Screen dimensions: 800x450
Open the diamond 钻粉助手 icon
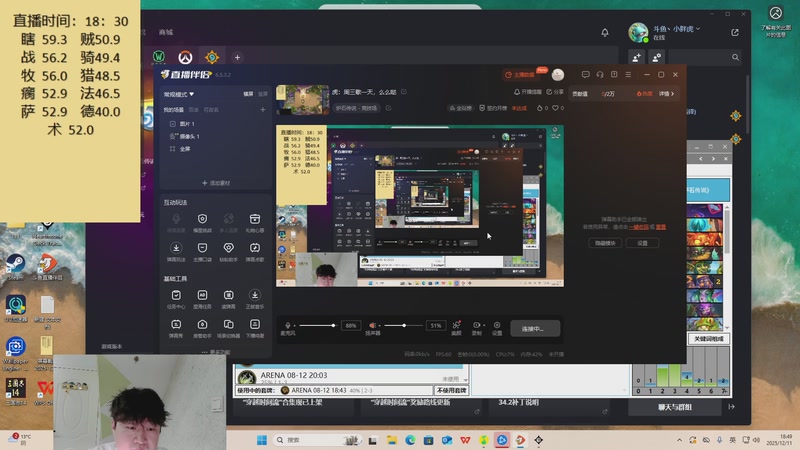pyautogui.click(x=229, y=248)
